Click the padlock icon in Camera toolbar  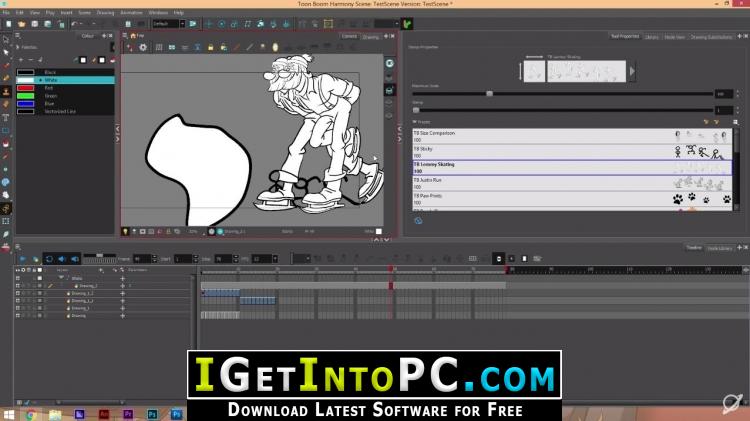[x=210, y=47]
